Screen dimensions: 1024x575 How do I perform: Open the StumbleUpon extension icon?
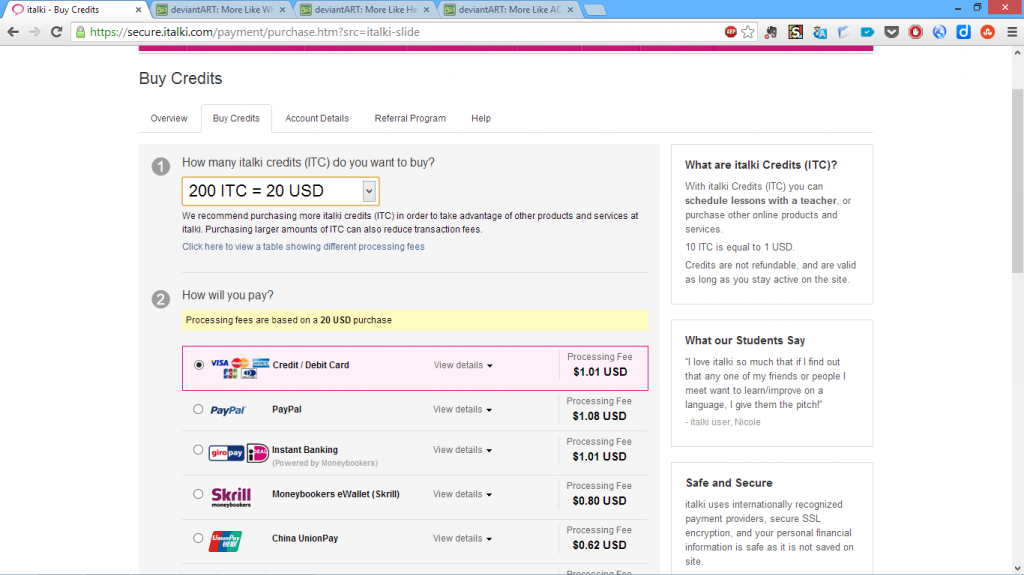point(987,32)
